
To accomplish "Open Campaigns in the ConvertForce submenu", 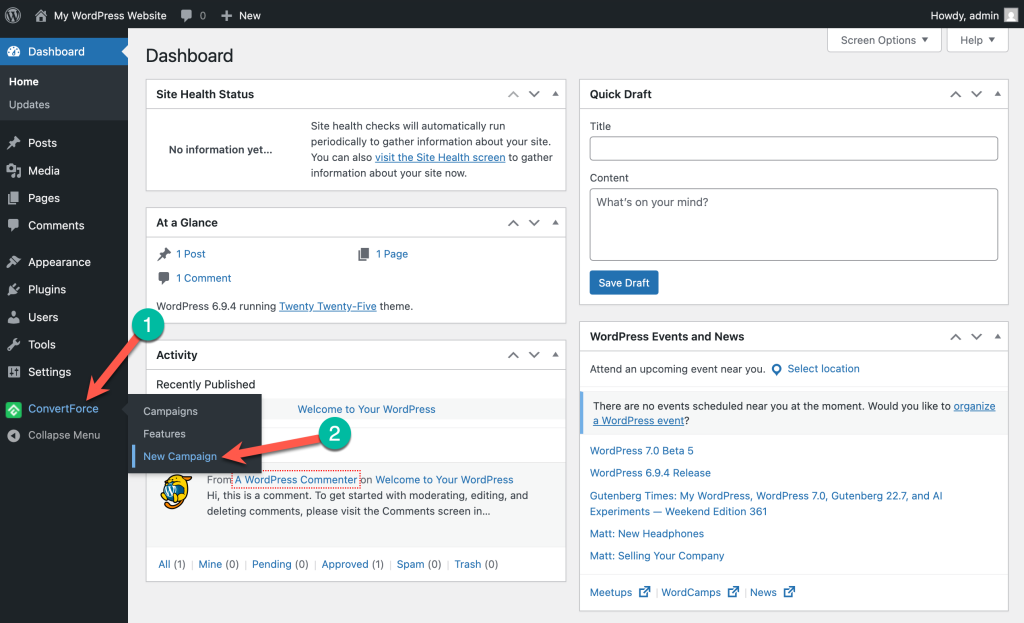I will (x=170, y=411).
